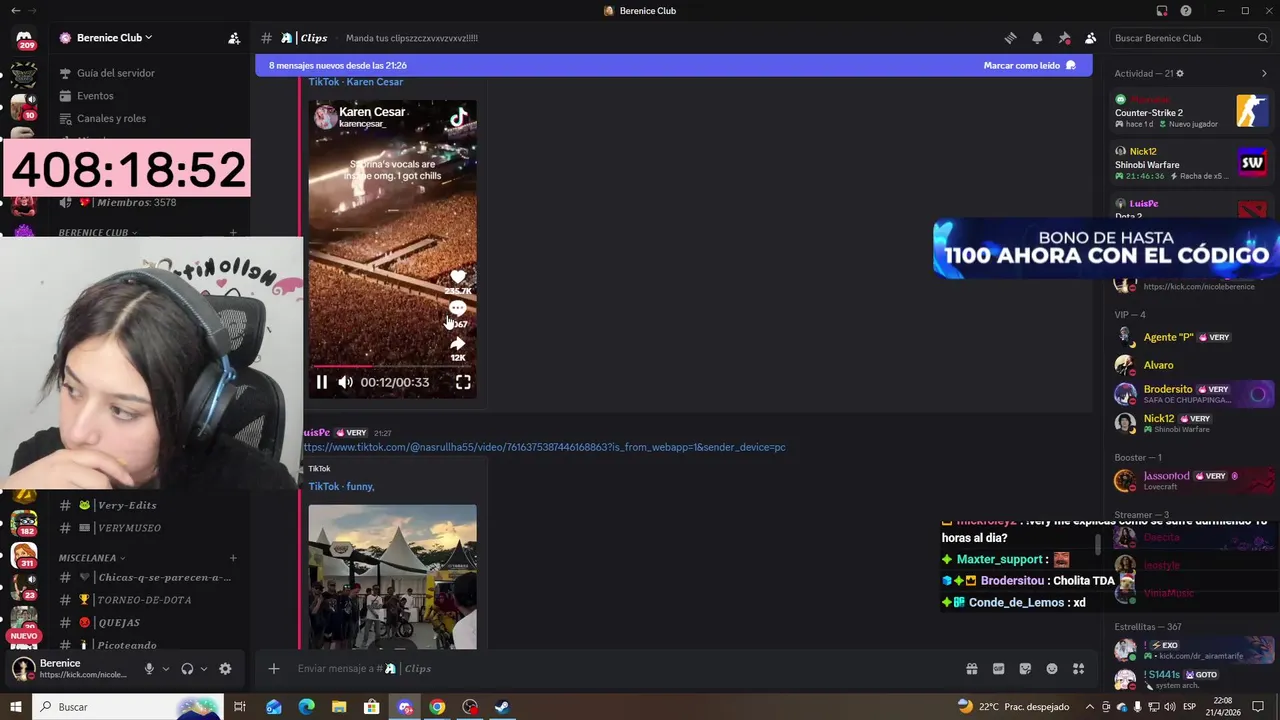
Task: Click the search magnifier icon
Action: [1263, 38]
